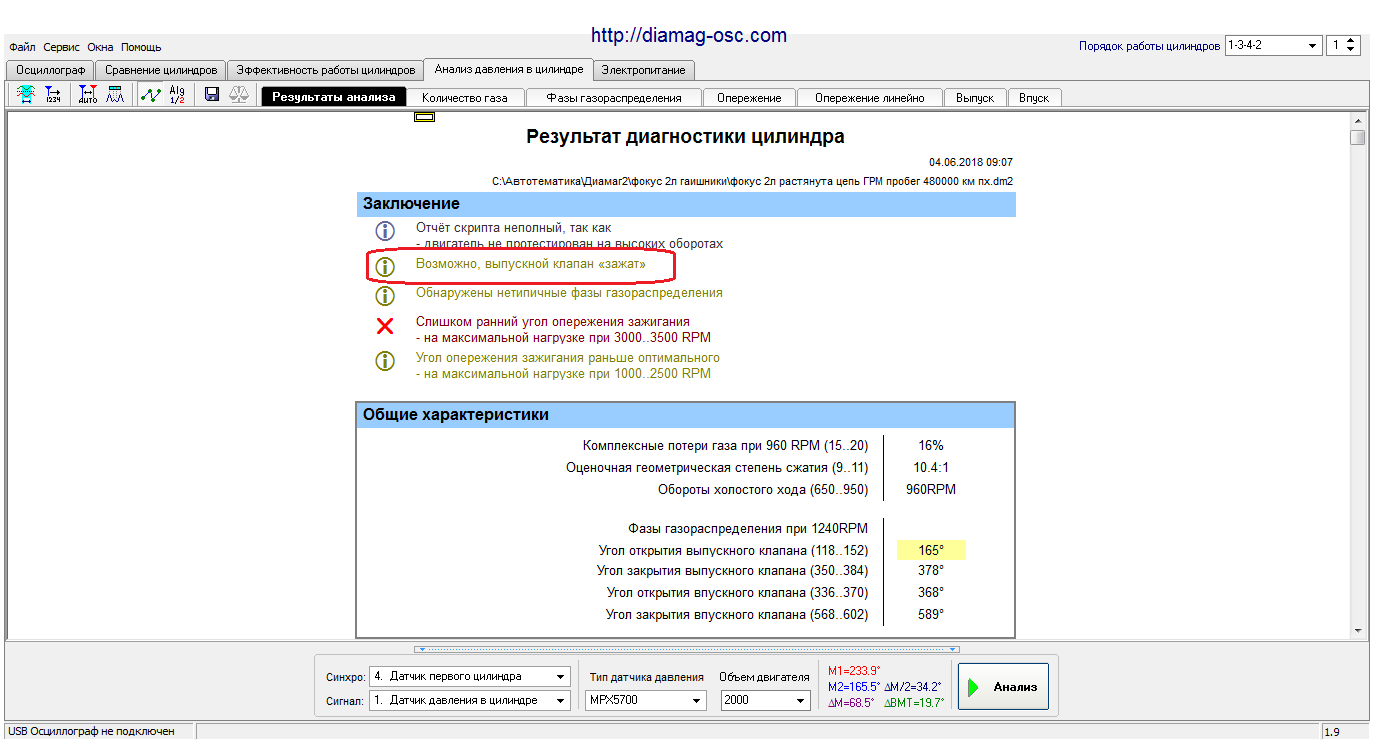Image resolution: width=1382 pixels, height=744 pixels.
Task: Click the first toolbar icon with cyan waveform
Action: (x=26, y=95)
